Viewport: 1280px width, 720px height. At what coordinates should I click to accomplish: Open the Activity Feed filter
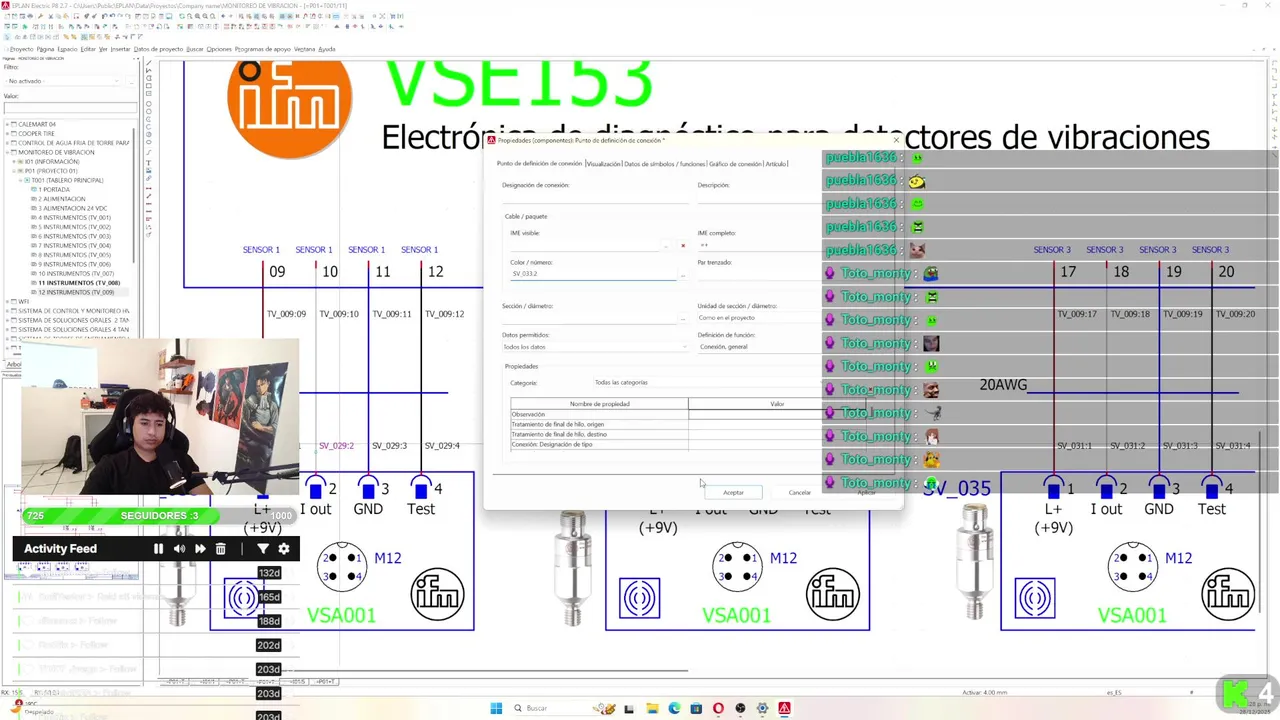[263, 548]
